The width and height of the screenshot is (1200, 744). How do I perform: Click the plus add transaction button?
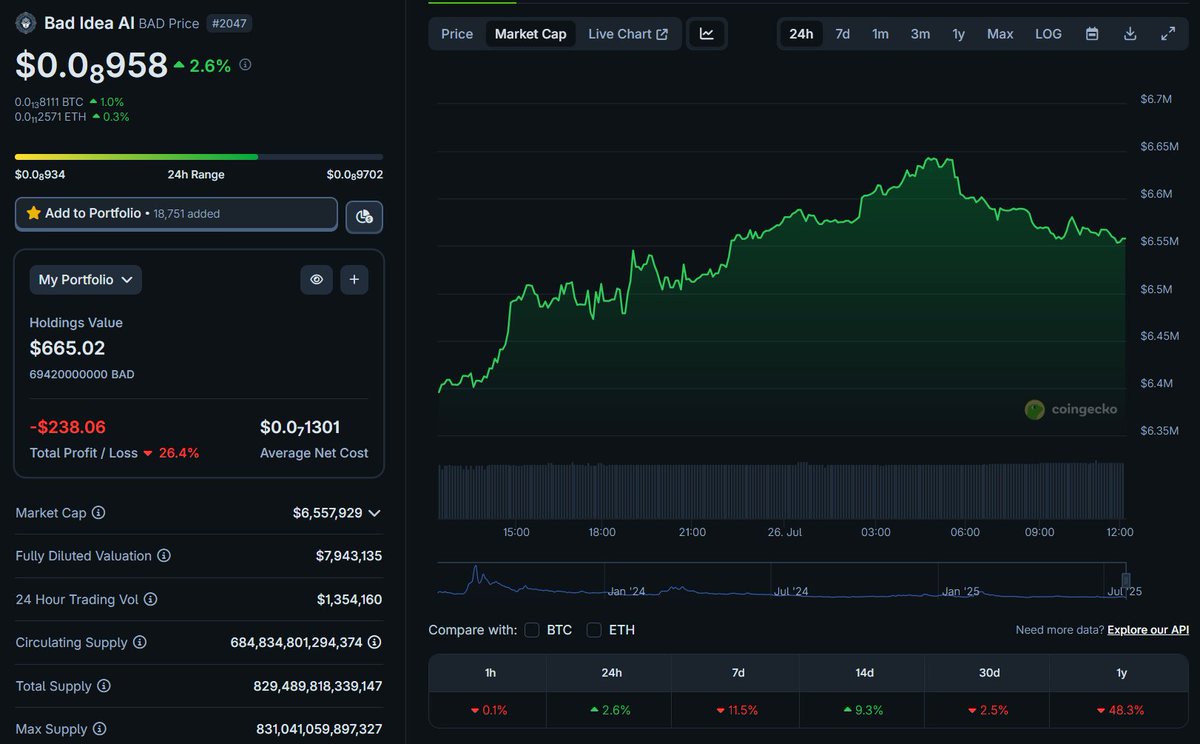click(354, 280)
